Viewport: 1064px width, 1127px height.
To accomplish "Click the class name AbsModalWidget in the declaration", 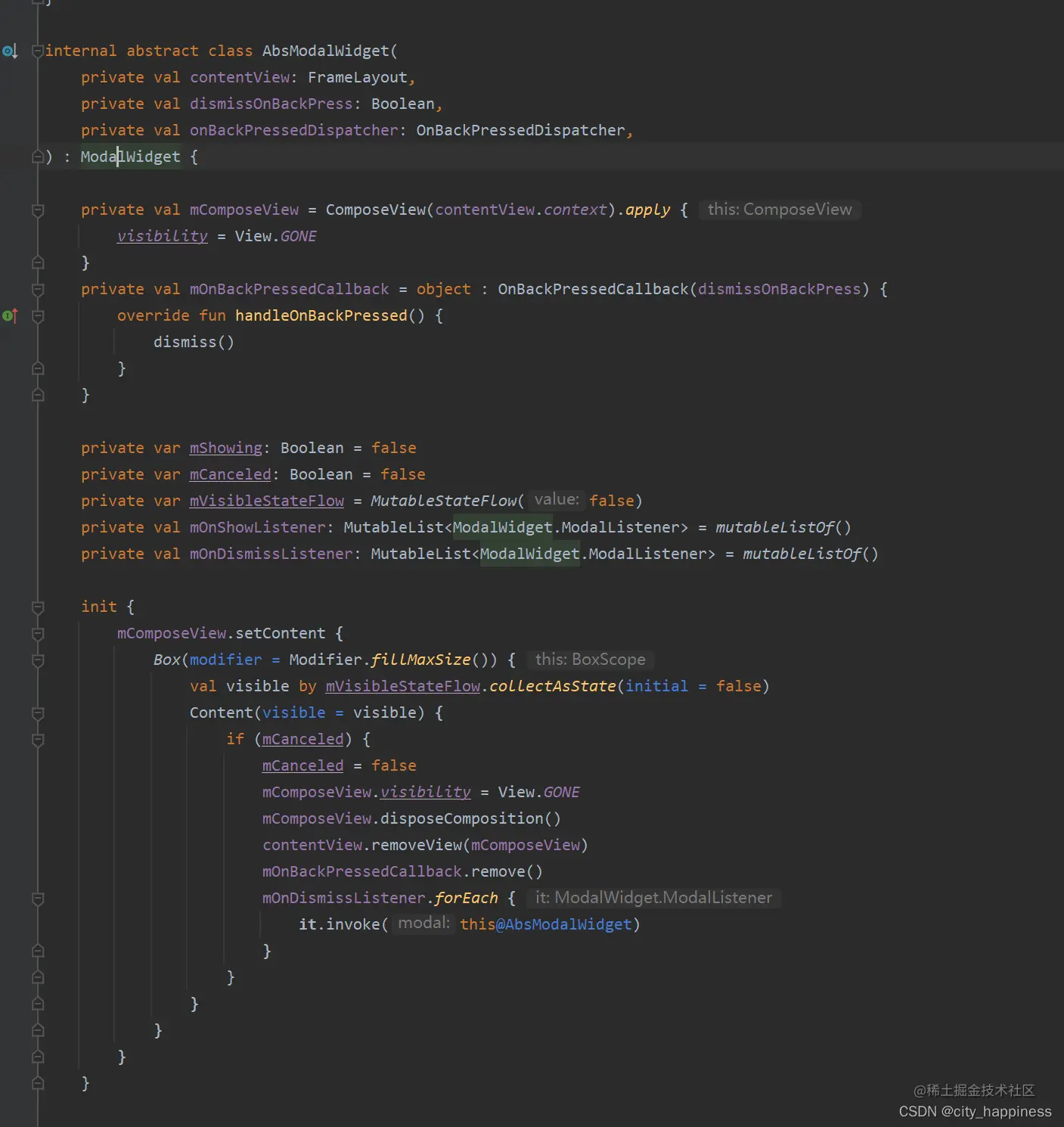I will click(326, 51).
